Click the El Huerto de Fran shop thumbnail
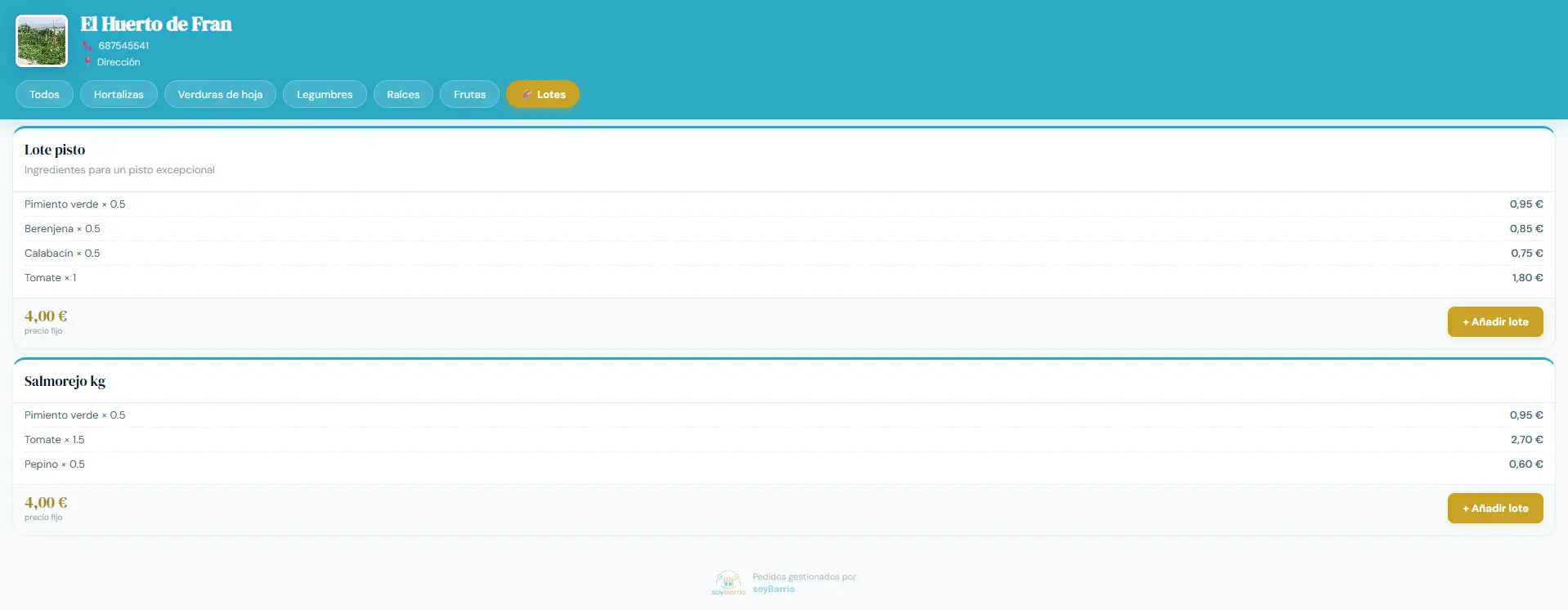Viewport: 1568px width, 610px height. coord(42,41)
